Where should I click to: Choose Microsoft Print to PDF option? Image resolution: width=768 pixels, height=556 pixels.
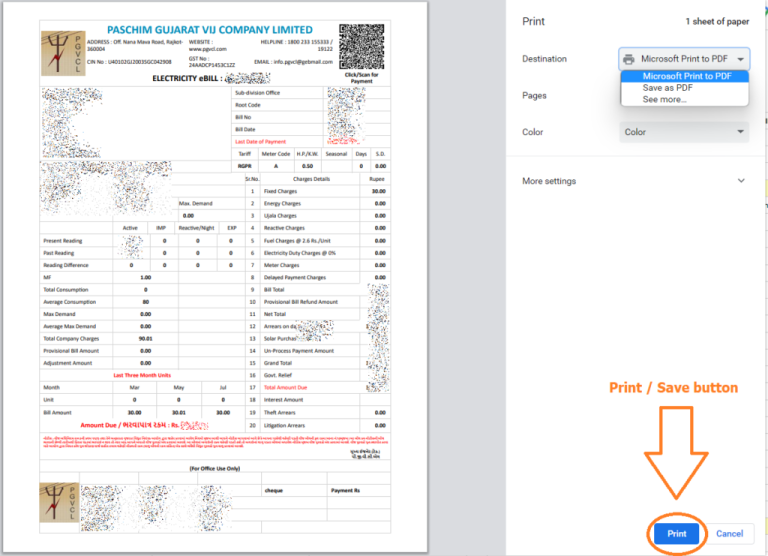(684, 76)
